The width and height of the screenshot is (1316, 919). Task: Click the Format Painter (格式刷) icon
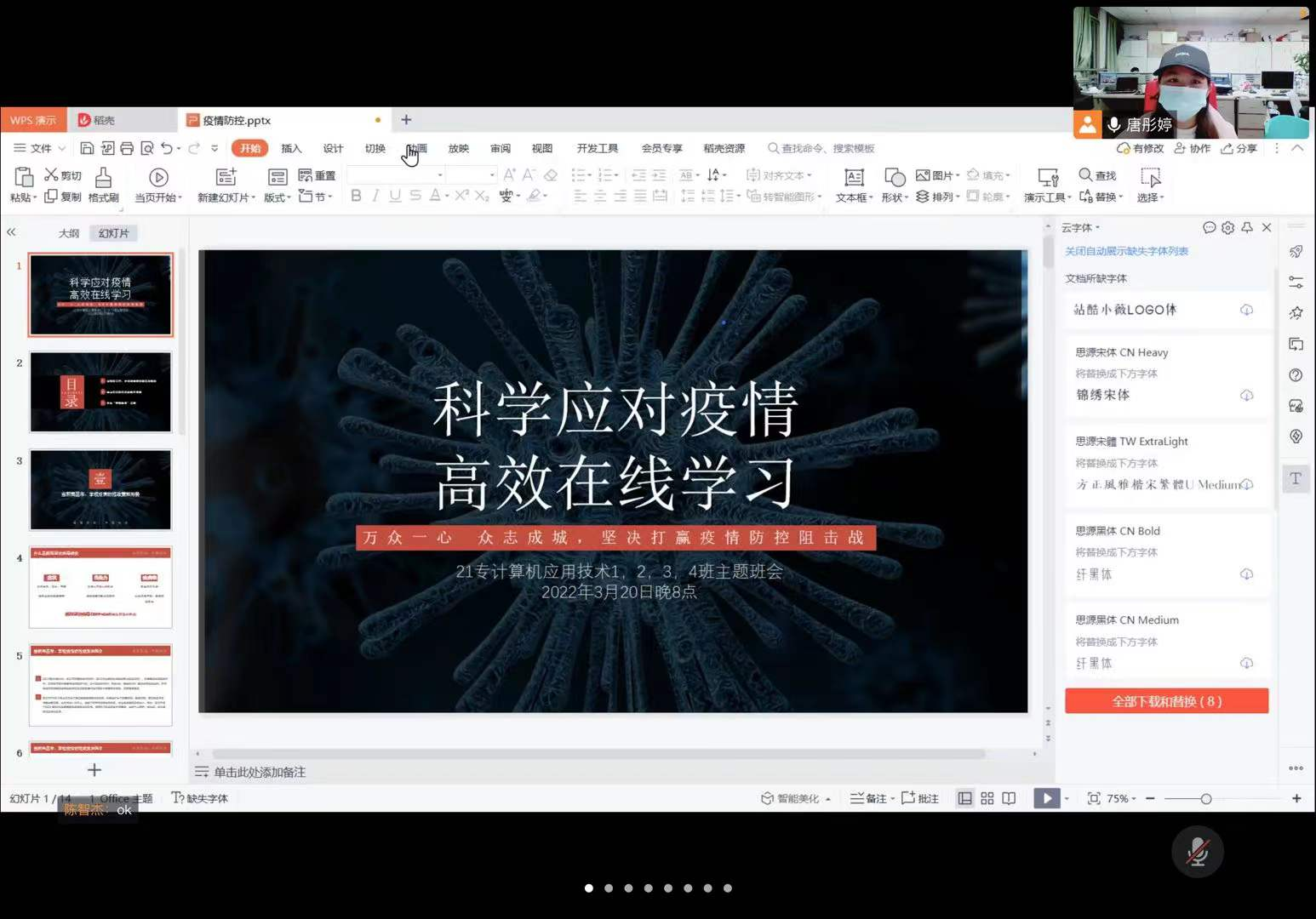click(x=103, y=178)
